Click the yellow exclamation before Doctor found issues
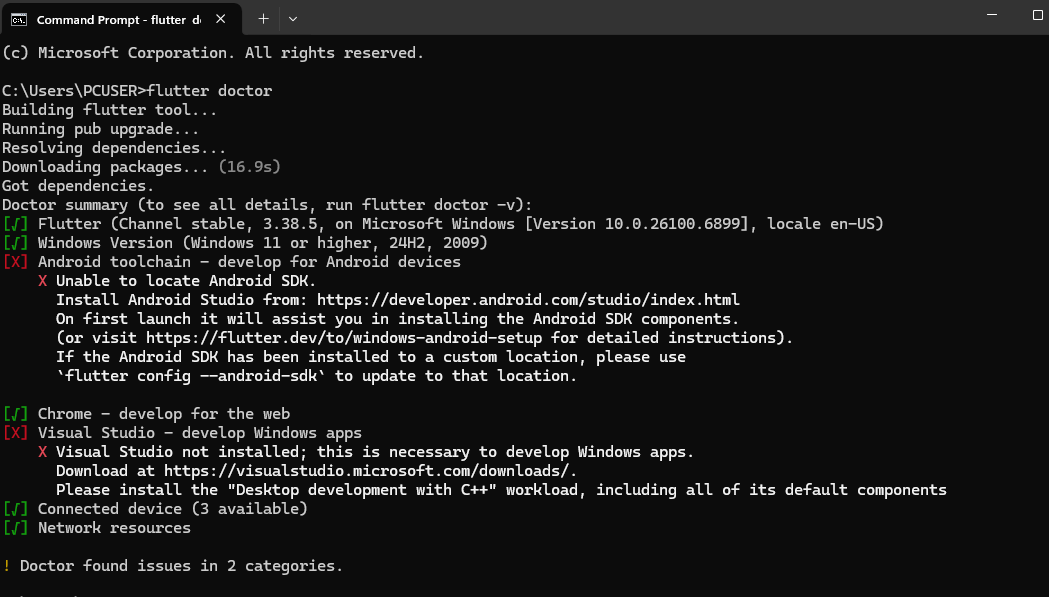The height and width of the screenshot is (597, 1049). [x=6, y=566]
